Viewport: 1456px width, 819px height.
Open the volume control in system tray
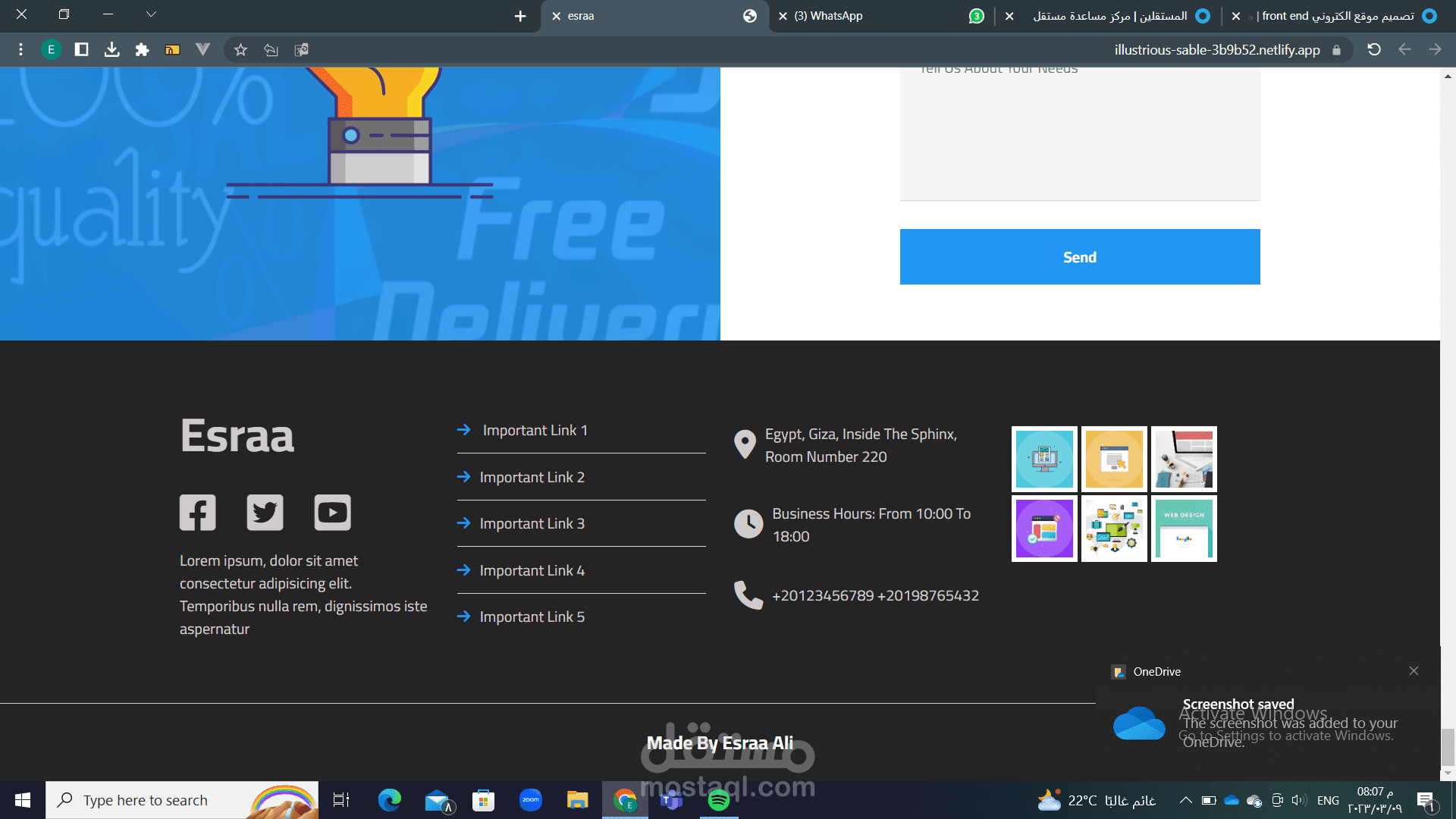1300,800
